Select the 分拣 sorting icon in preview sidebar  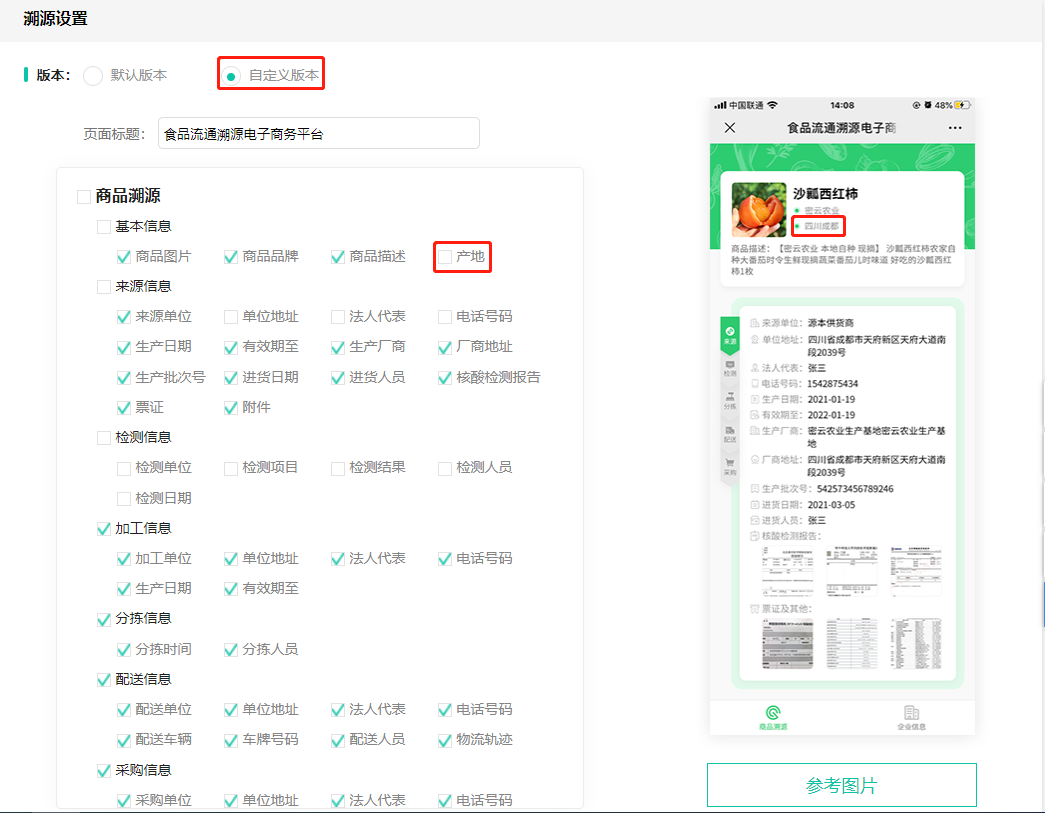[728, 396]
